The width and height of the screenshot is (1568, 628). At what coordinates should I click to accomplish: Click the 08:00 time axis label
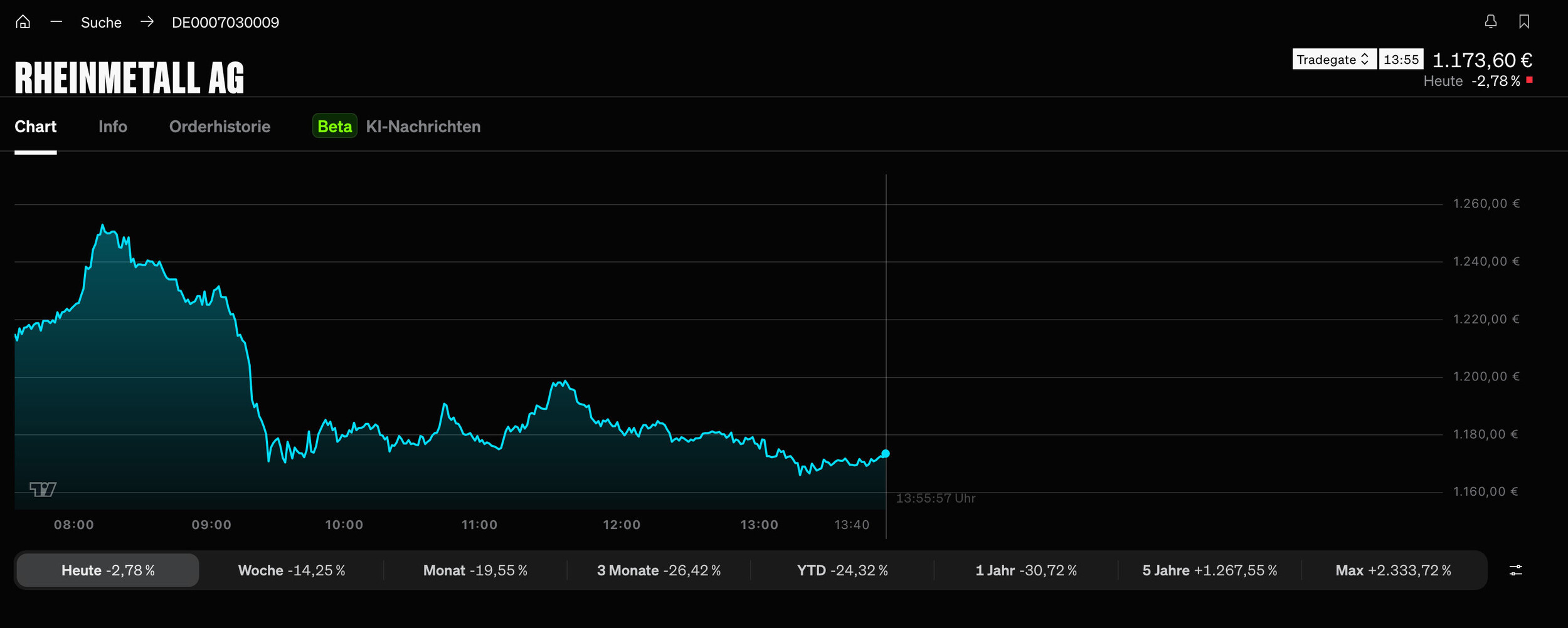(74, 525)
